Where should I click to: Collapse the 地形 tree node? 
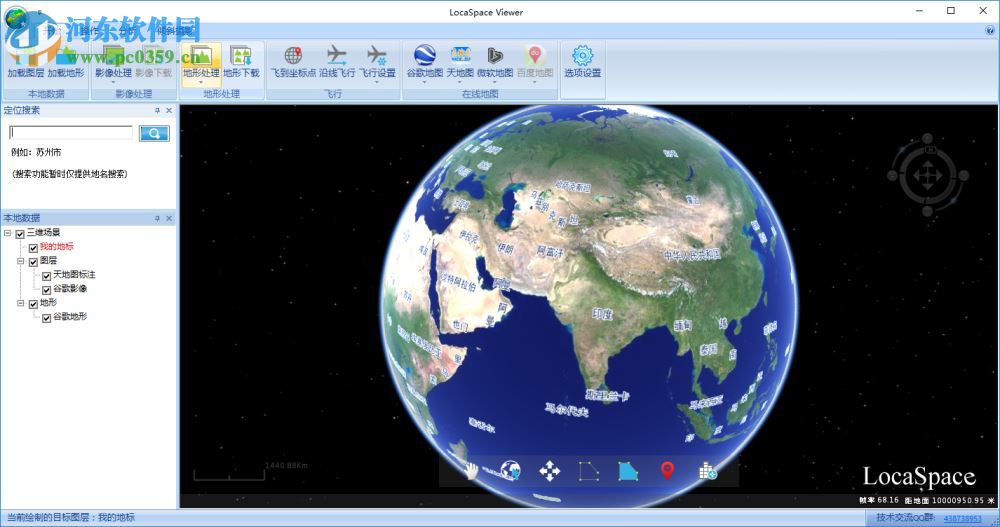coord(20,304)
